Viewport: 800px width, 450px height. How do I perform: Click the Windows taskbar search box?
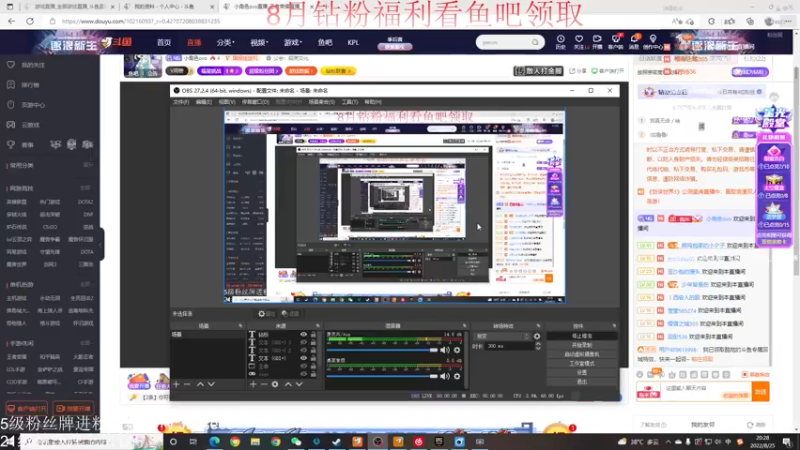point(92,442)
